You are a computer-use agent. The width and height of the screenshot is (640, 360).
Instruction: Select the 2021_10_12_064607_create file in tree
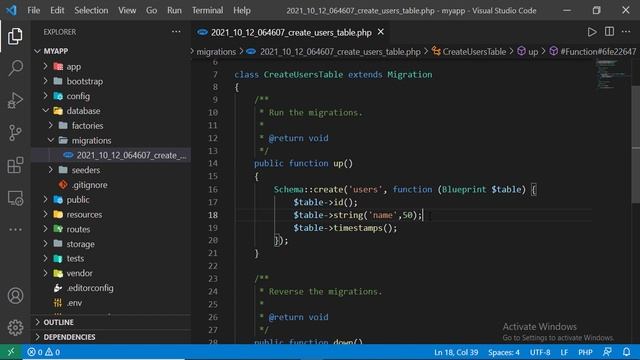click(x=111, y=155)
